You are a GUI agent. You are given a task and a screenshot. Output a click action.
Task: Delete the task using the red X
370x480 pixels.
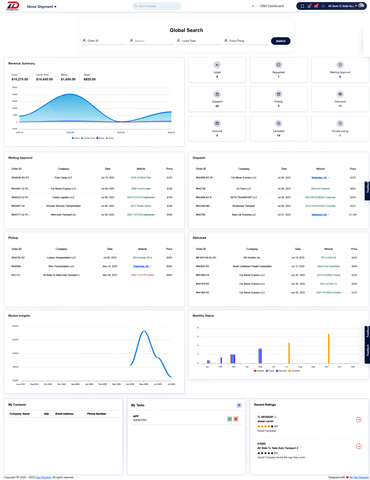(236, 419)
